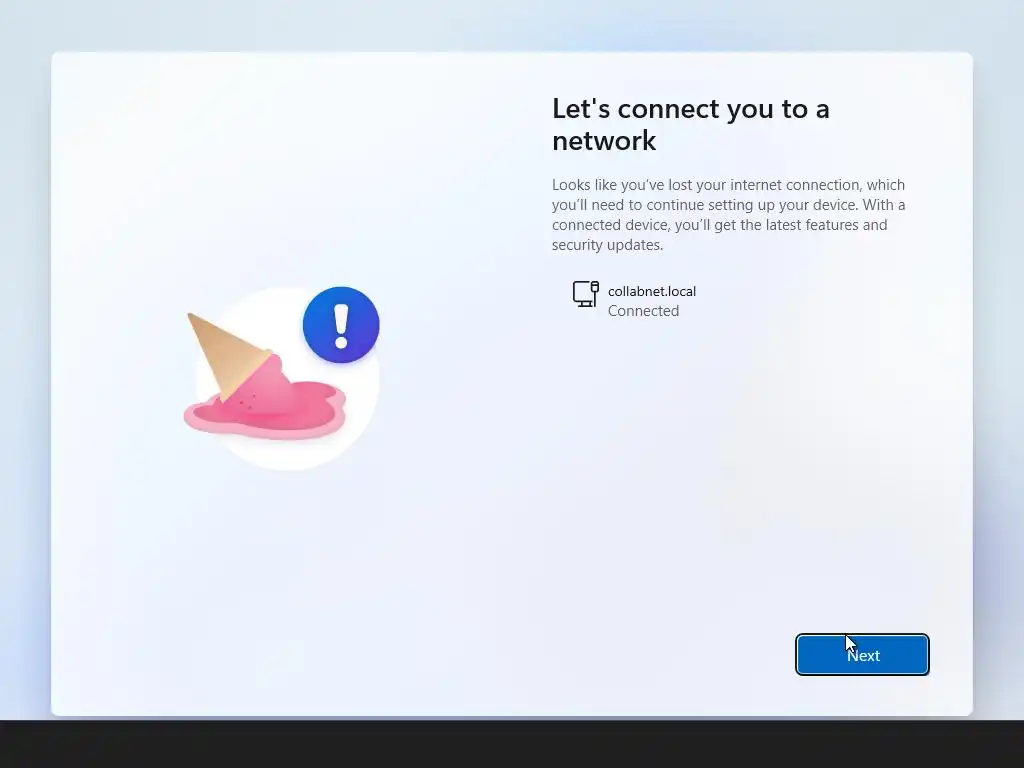Screen dimensions: 1024x768
Task: Click the security updates text line
Action: coord(607,245)
